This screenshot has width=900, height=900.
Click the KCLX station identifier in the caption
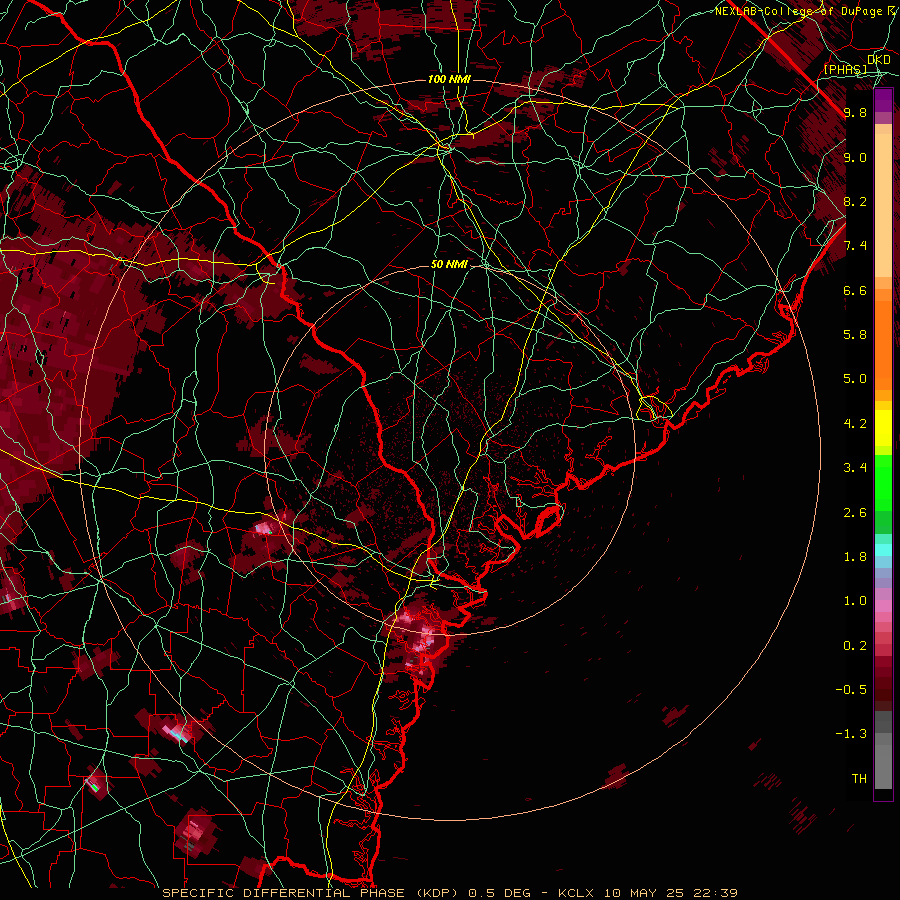tap(577, 893)
